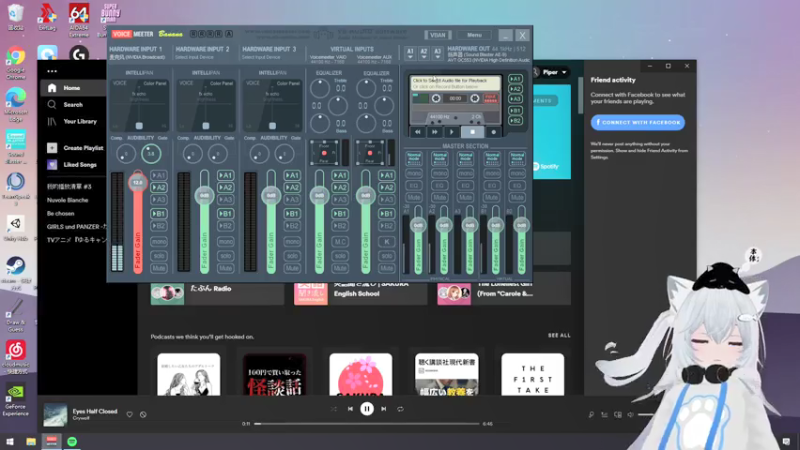This screenshot has width=800, height=450.
Task: Open the Windows Start menu
Action: pyautogui.click(x=10, y=441)
